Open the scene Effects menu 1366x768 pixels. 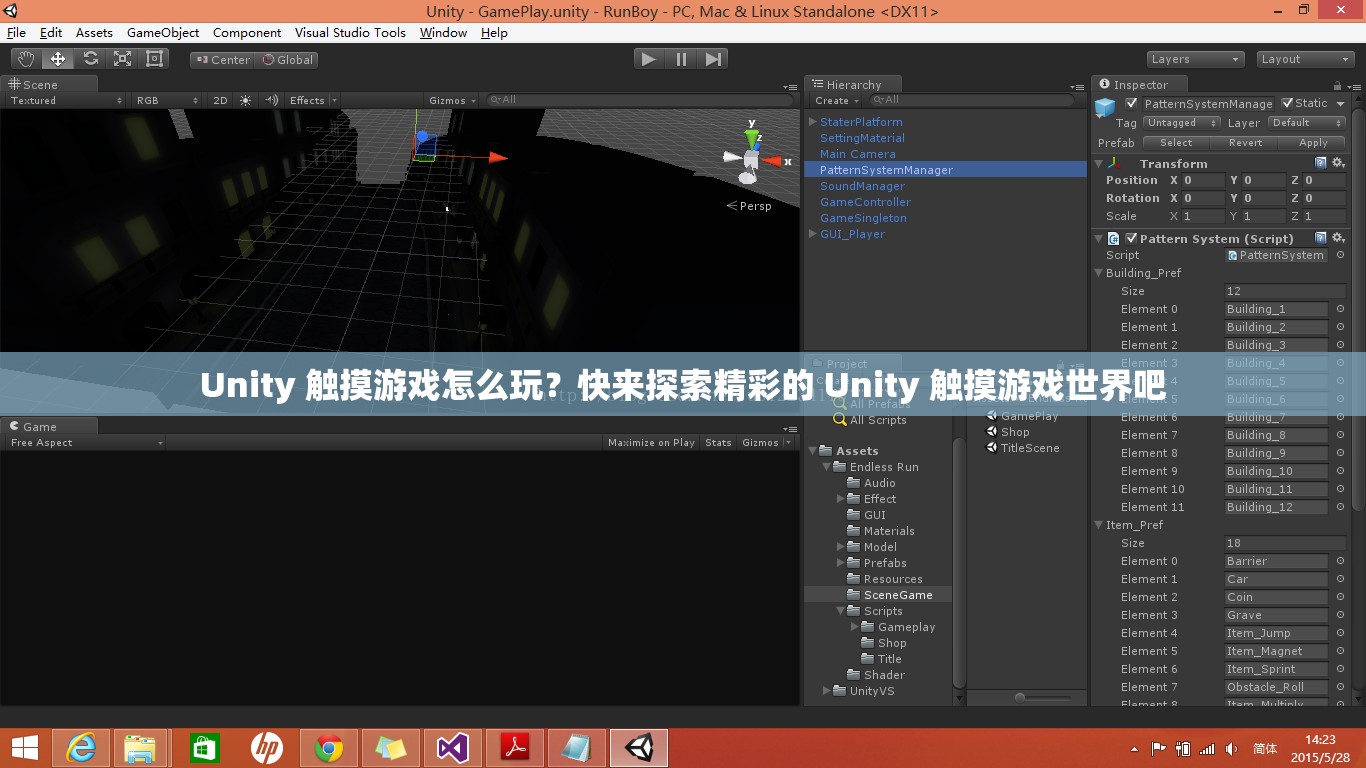(x=313, y=100)
